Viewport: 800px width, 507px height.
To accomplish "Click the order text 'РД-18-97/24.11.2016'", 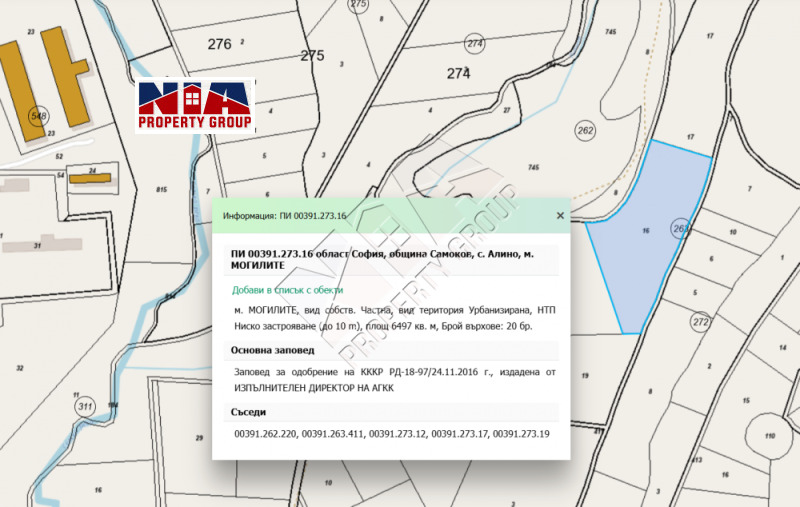I will point(434,372).
